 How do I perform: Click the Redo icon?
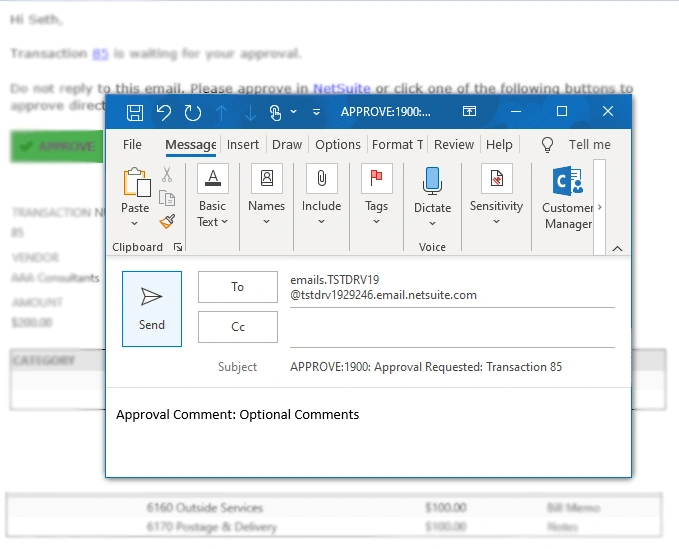[192, 112]
